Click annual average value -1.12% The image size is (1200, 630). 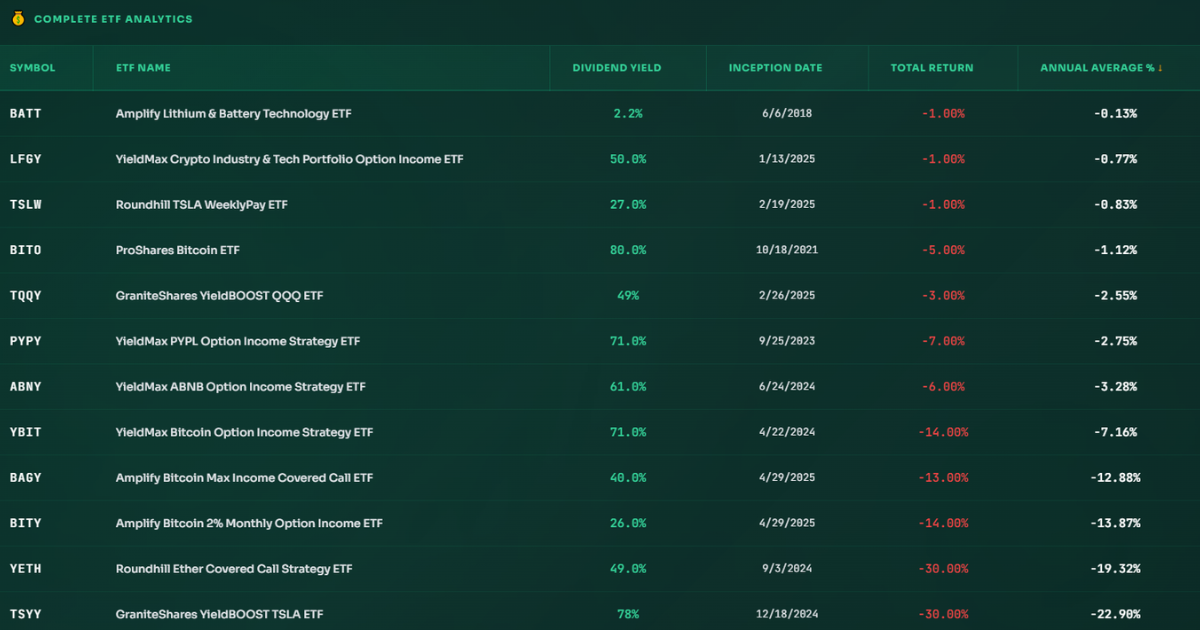coord(1115,250)
